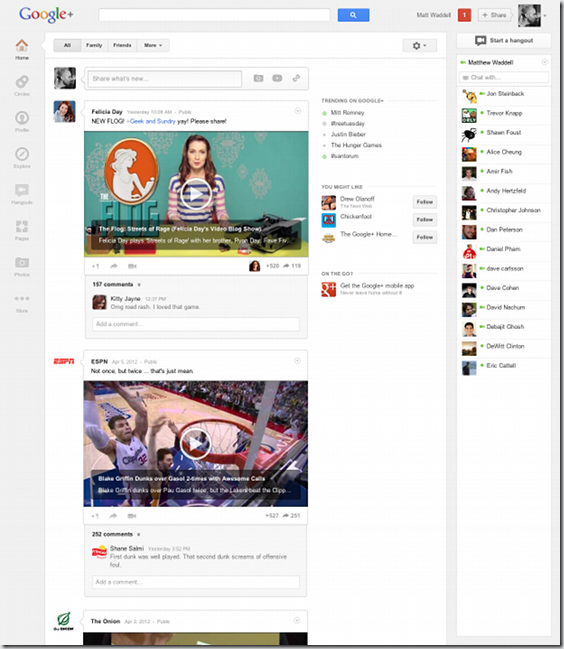564x649 pixels.
Task: Plus-one the ESPN post
Action: (x=95, y=516)
